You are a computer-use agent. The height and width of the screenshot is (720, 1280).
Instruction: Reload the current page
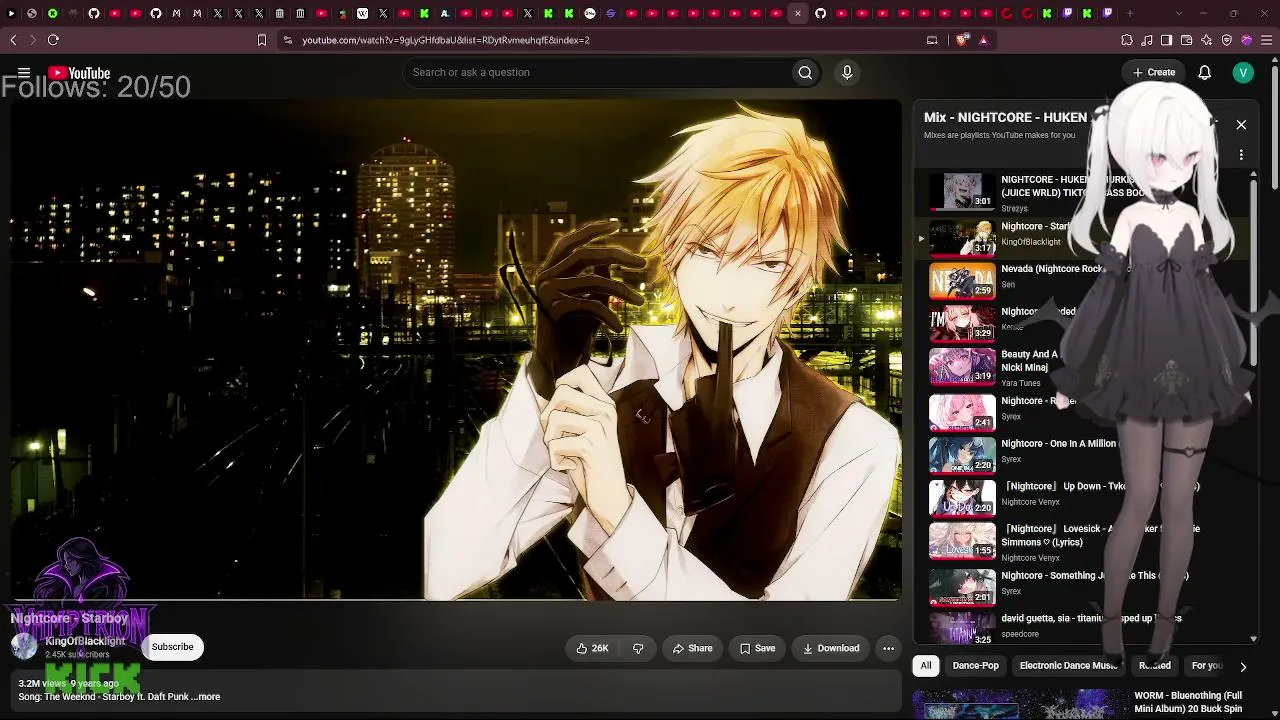(53, 40)
